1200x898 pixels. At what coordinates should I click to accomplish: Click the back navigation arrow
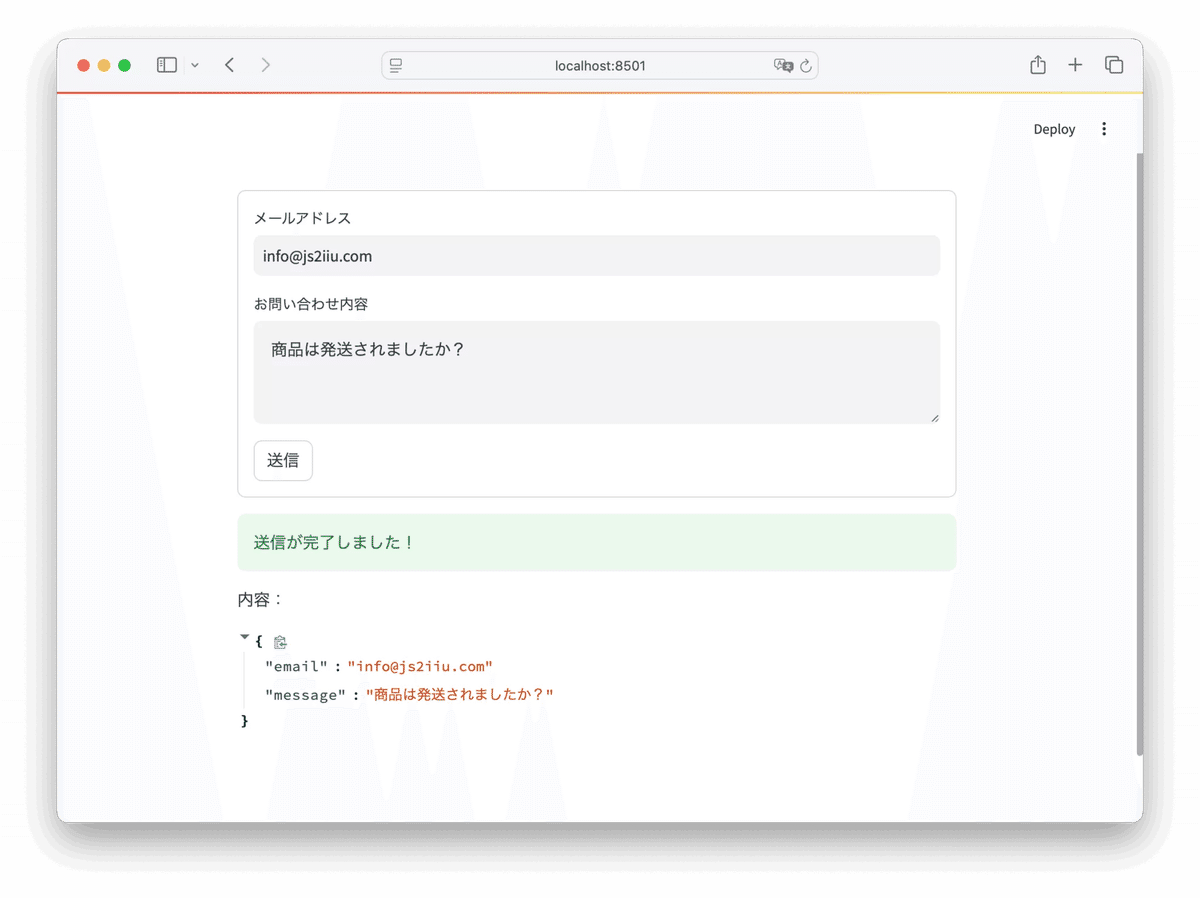(229, 64)
